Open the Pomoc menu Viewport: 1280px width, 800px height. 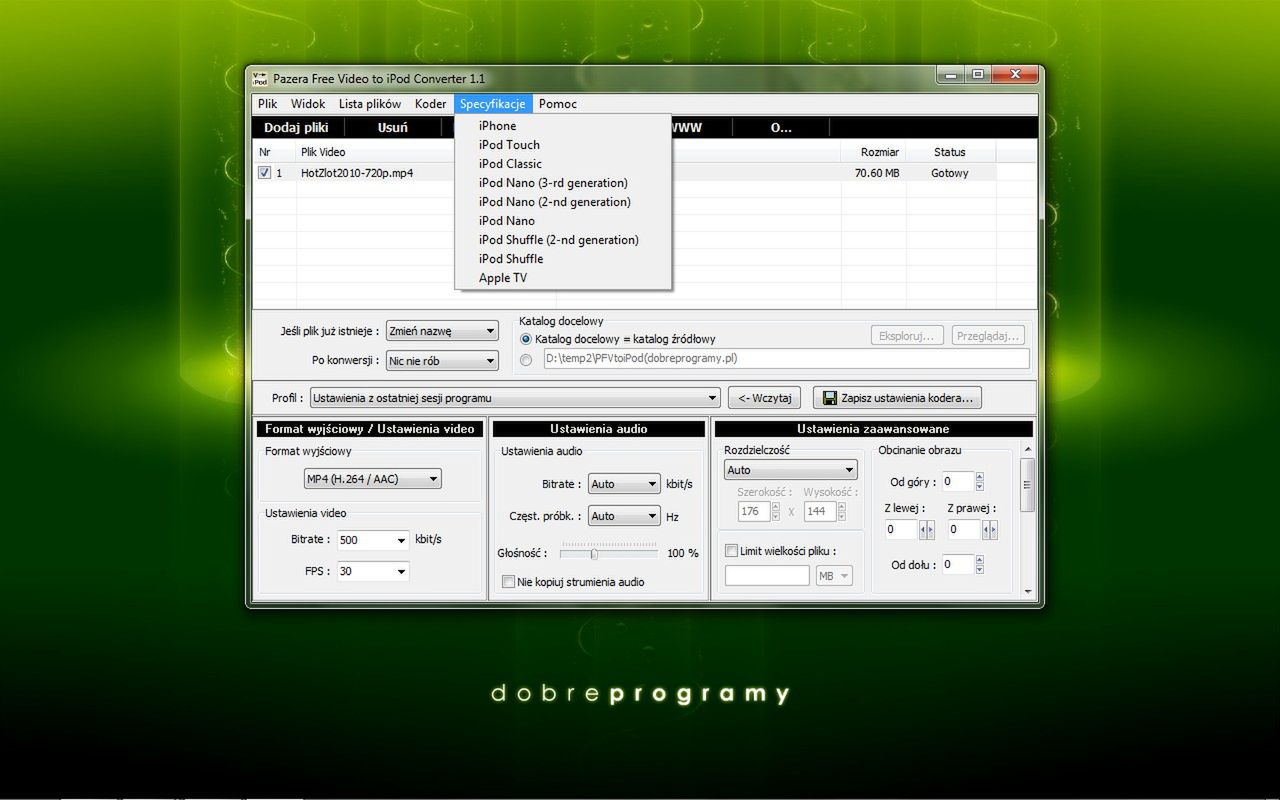click(x=558, y=104)
